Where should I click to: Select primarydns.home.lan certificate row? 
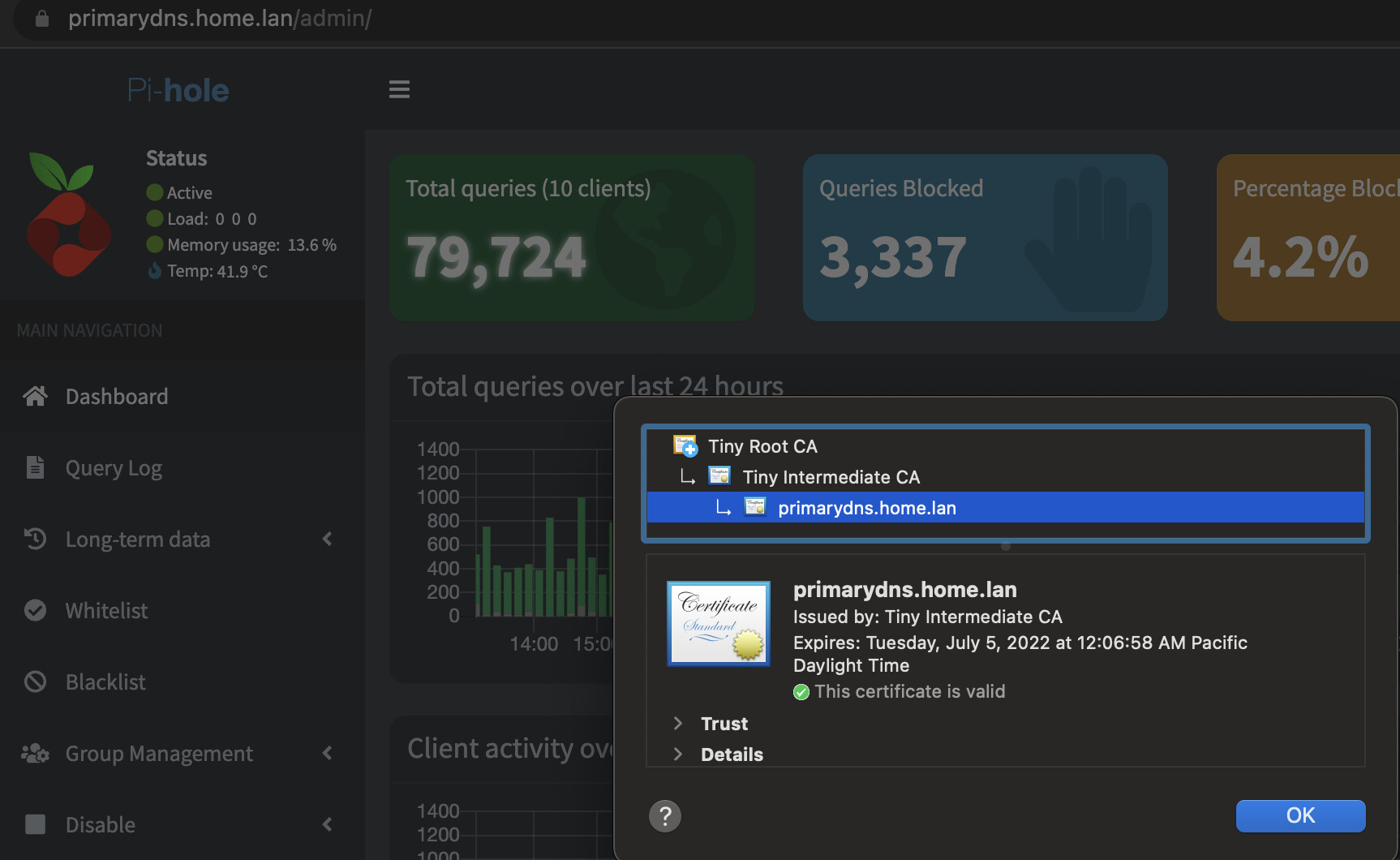point(1006,508)
